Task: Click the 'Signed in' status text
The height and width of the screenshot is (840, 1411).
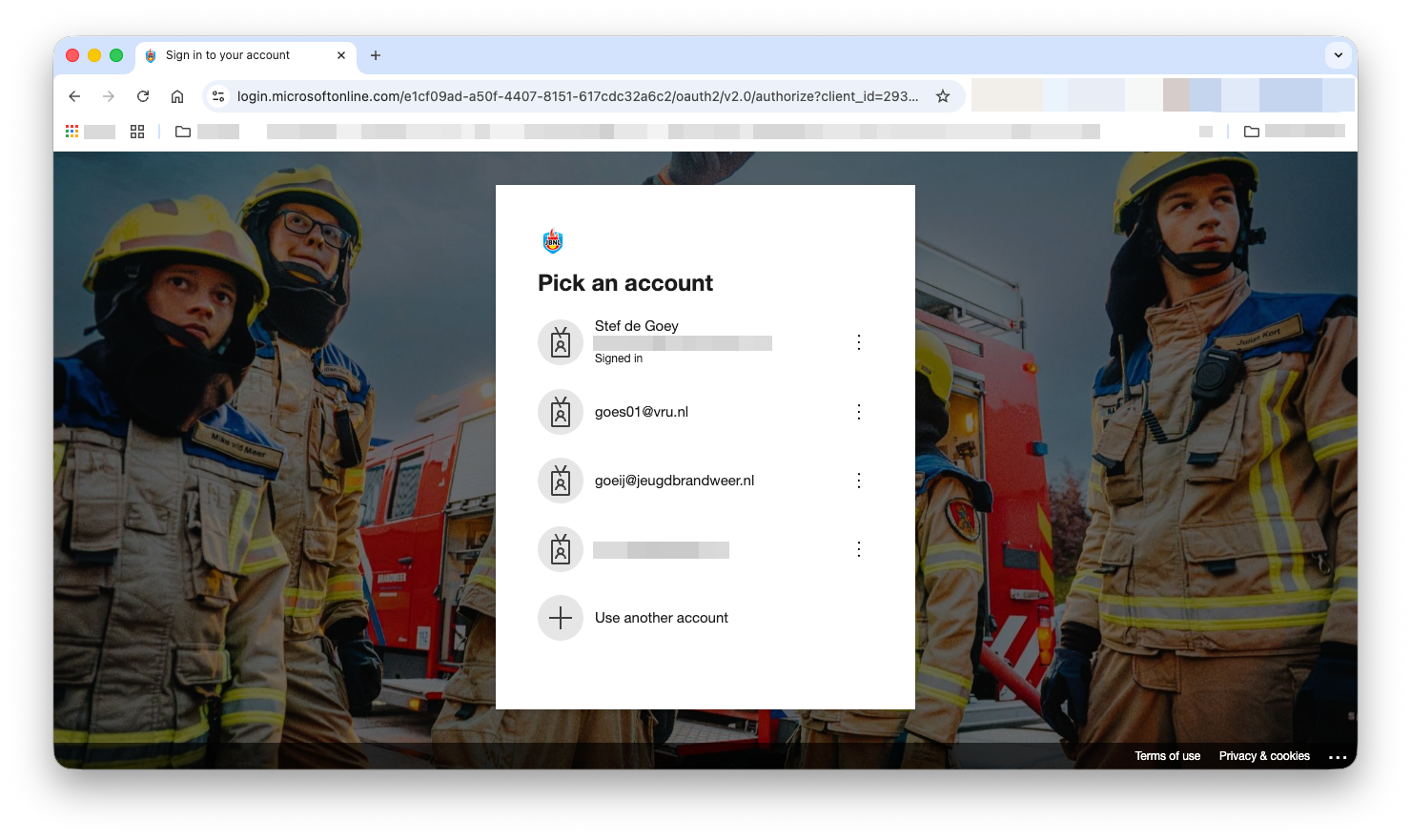Action: (619, 359)
